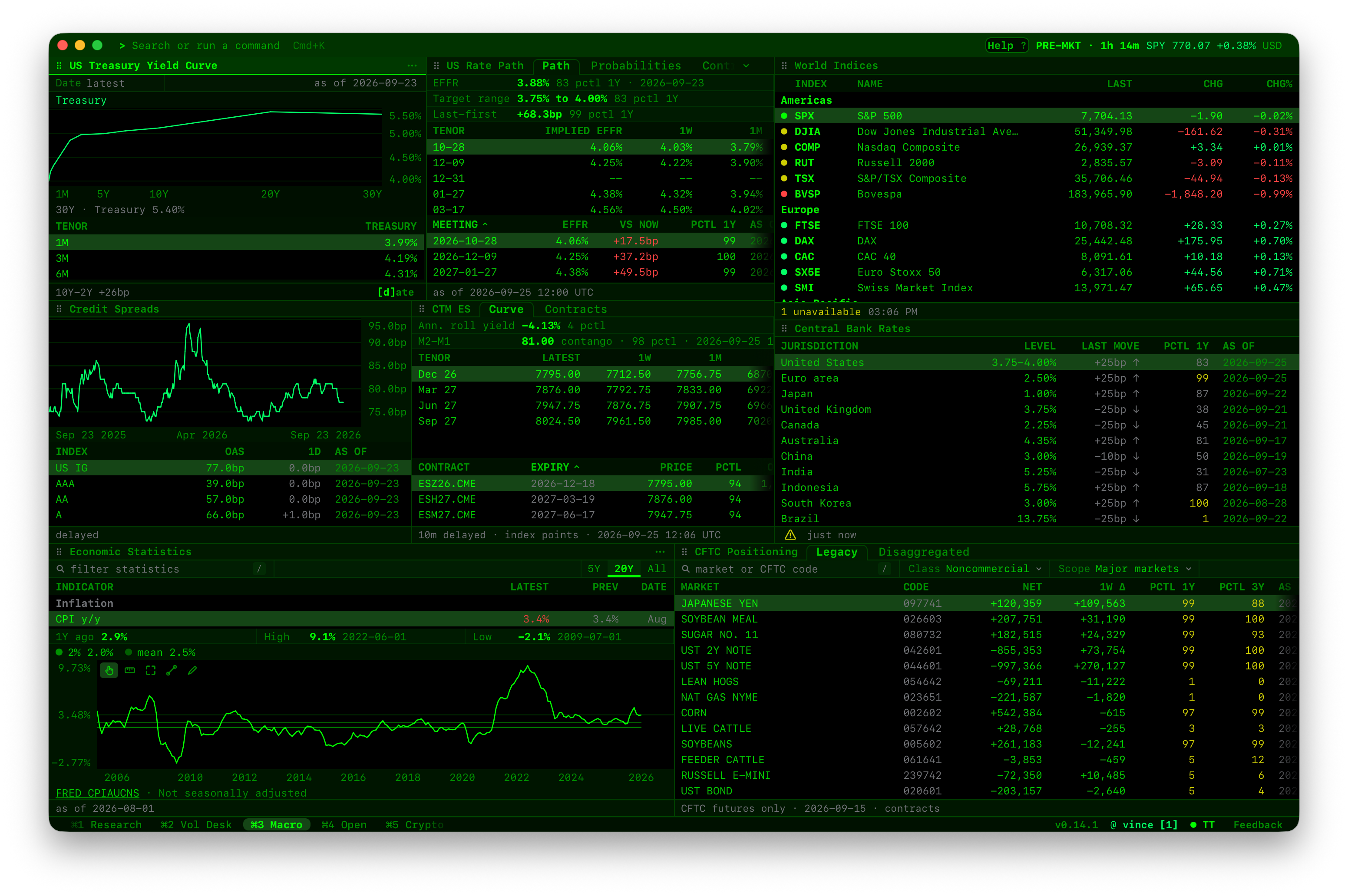Select the pan hand tool on CPI chart

(x=109, y=670)
